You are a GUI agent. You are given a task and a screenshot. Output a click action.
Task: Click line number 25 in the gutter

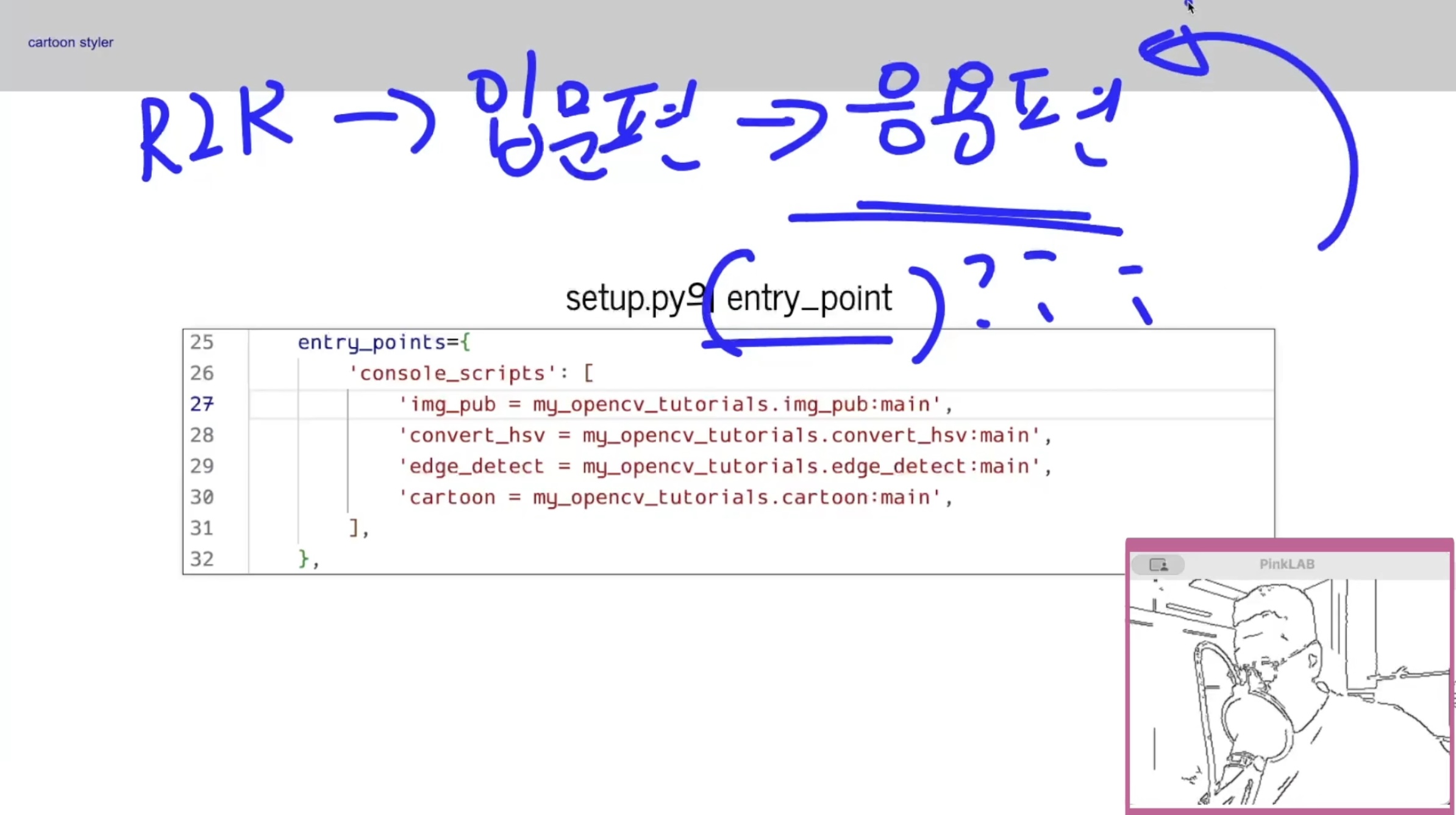point(202,342)
